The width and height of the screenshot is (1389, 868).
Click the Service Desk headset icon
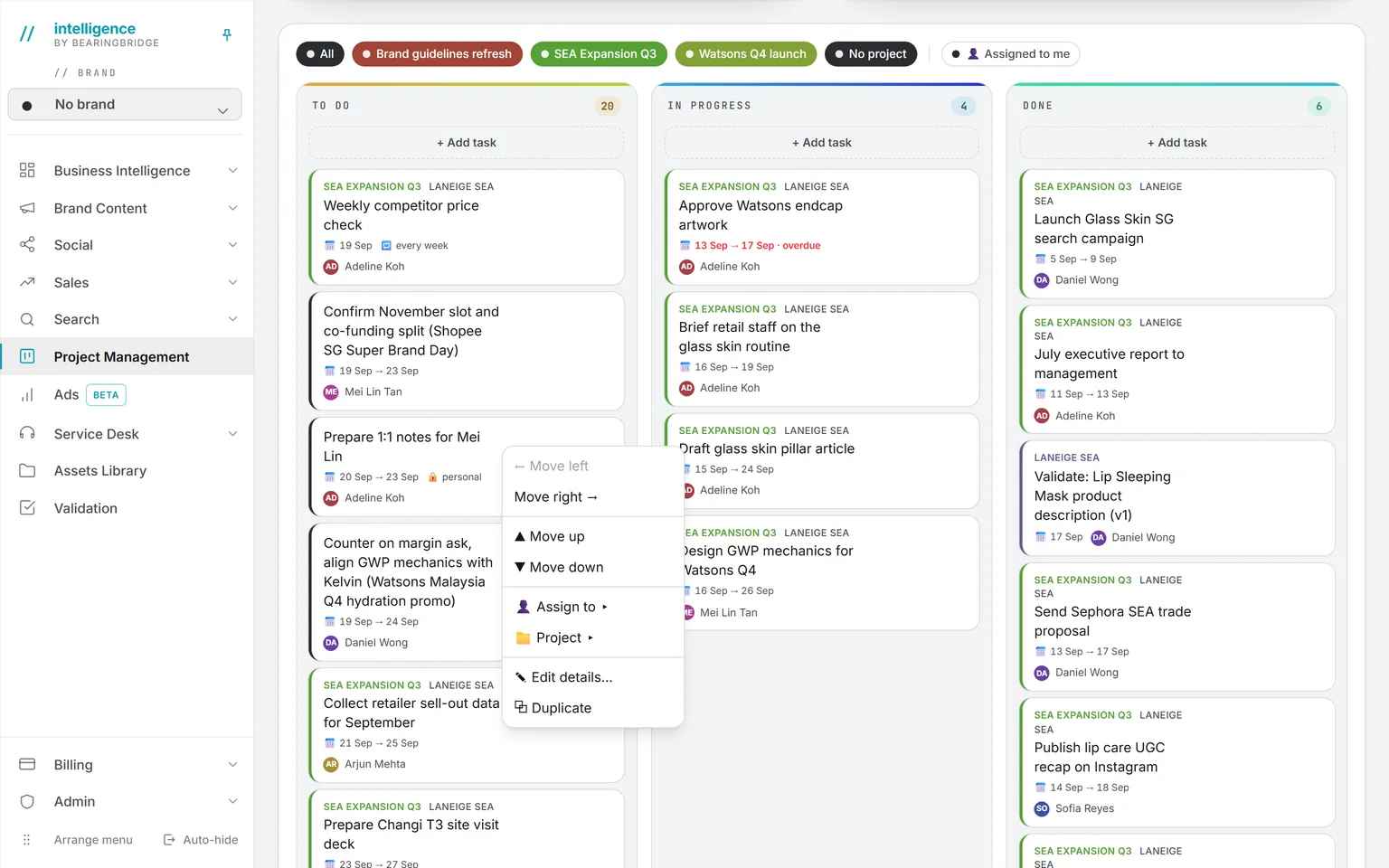pos(27,433)
